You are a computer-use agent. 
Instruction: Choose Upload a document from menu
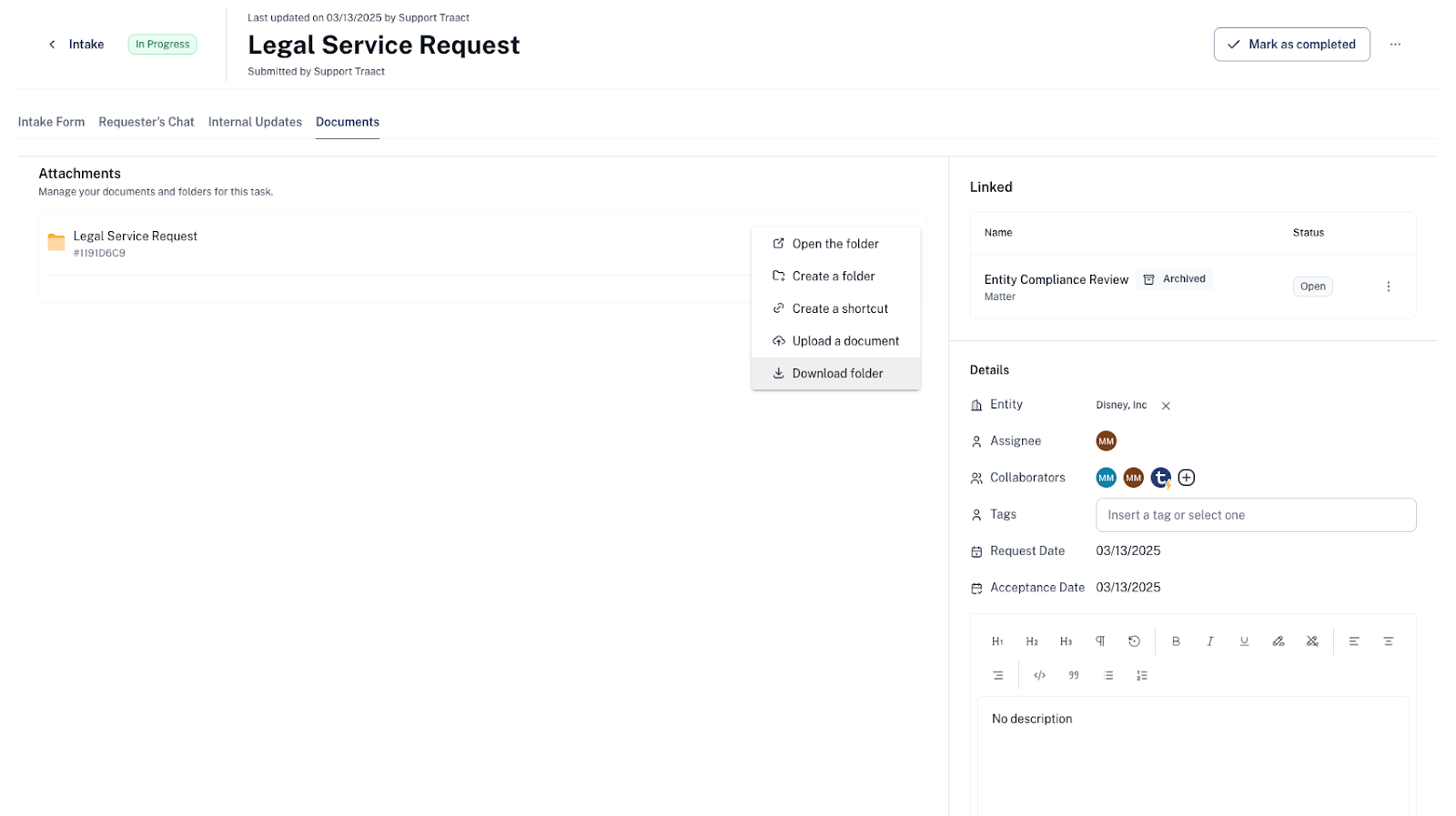[835, 341]
